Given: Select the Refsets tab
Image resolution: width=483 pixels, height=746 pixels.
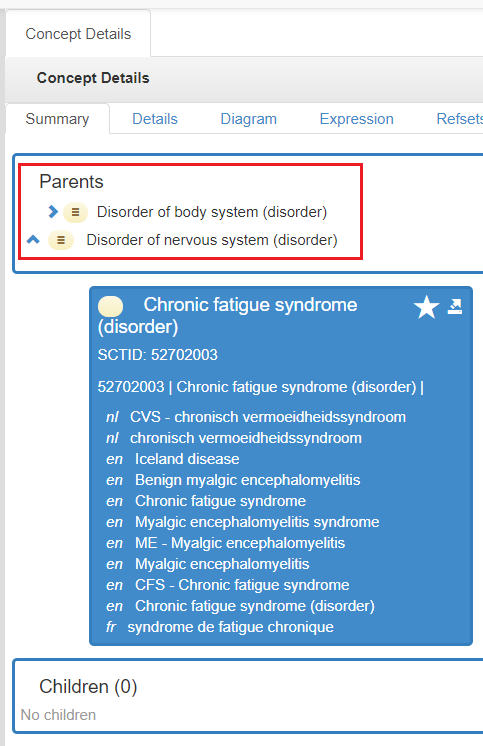Looking at the screenshot, I should click(x=459, y=119).
